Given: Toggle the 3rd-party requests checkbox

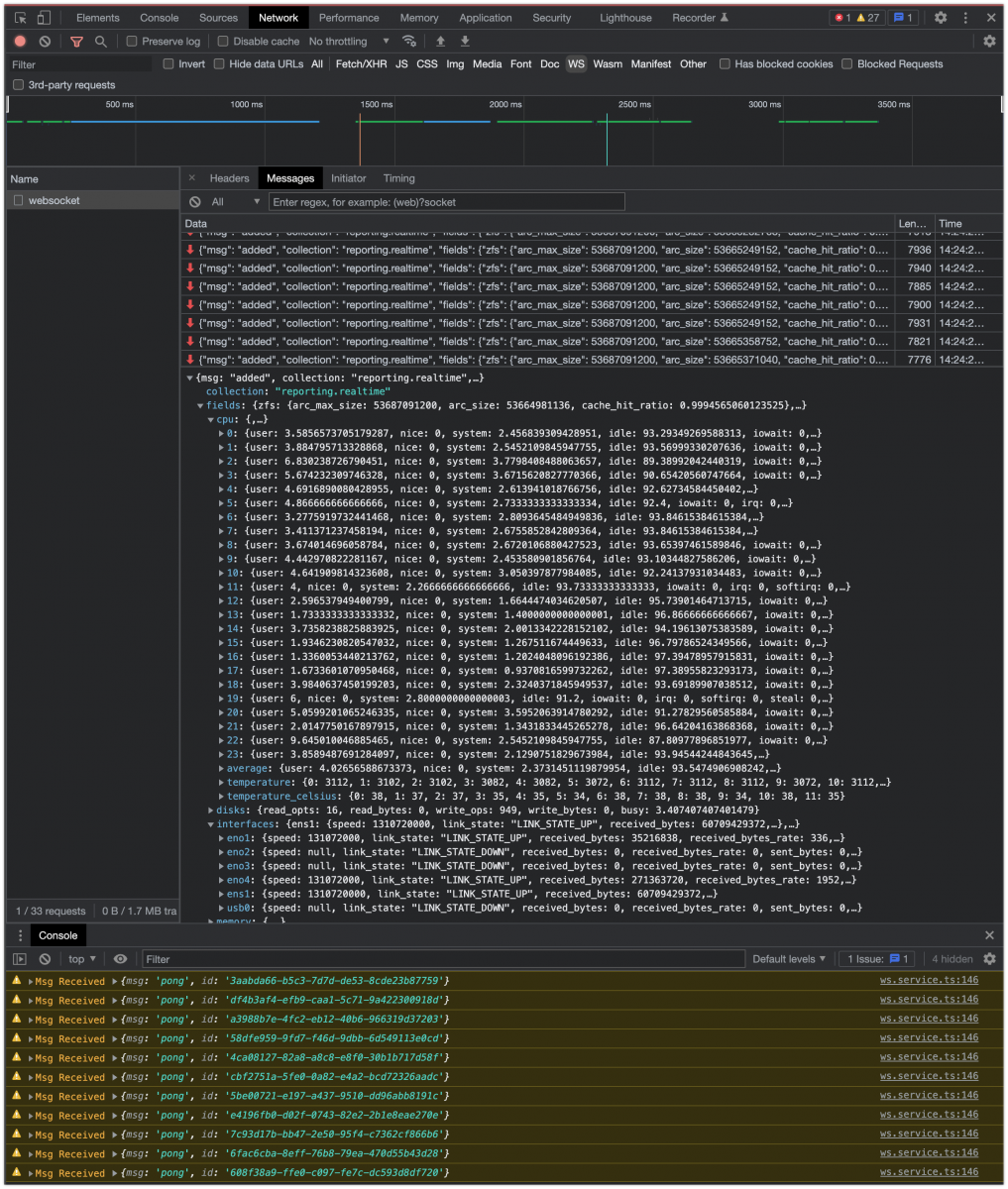Looking at the screenshot, I should (x=18, y=85).
